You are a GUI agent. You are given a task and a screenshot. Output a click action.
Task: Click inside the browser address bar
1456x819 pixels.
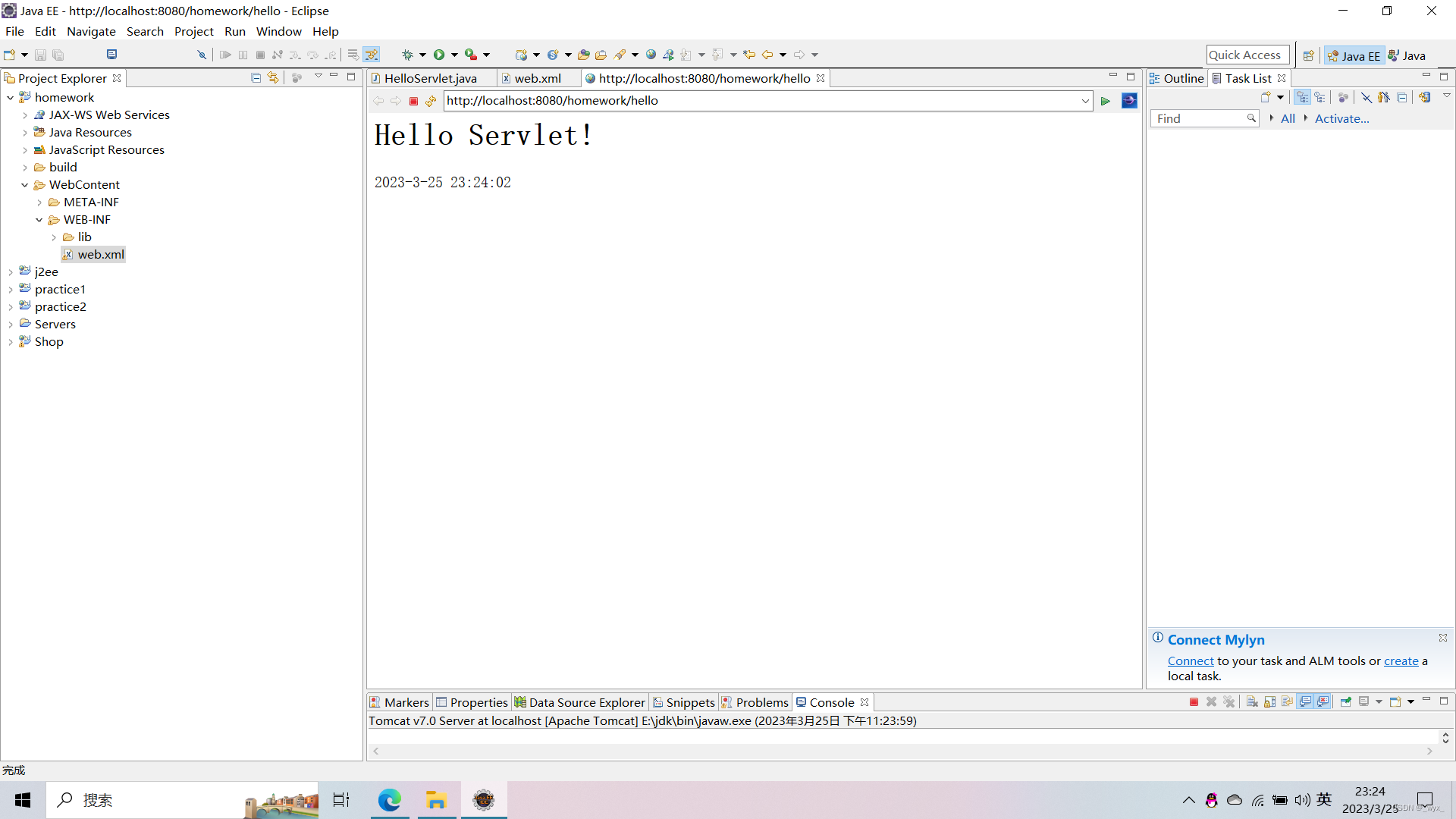(x=758, y=100)
